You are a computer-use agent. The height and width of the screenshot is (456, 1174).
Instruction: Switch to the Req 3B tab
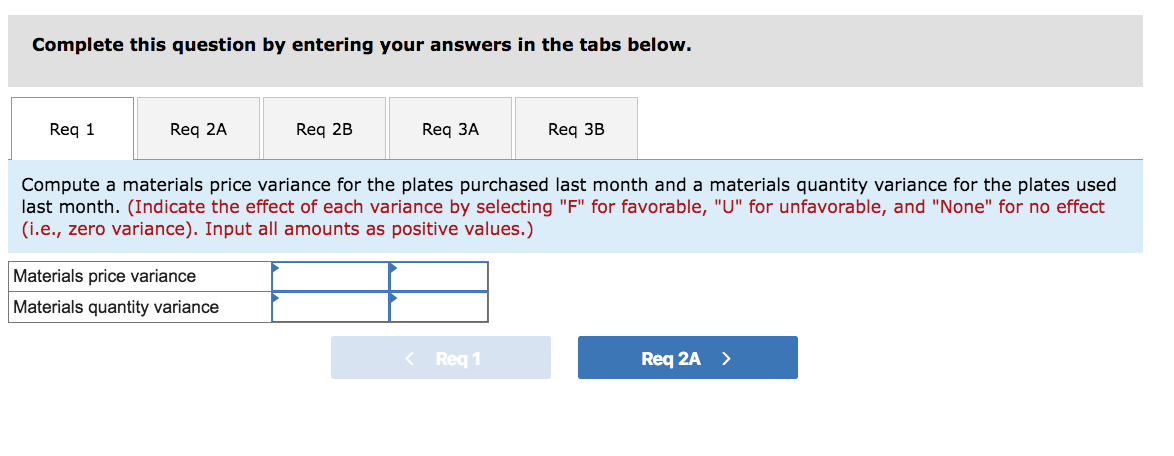tap(576, 129)
